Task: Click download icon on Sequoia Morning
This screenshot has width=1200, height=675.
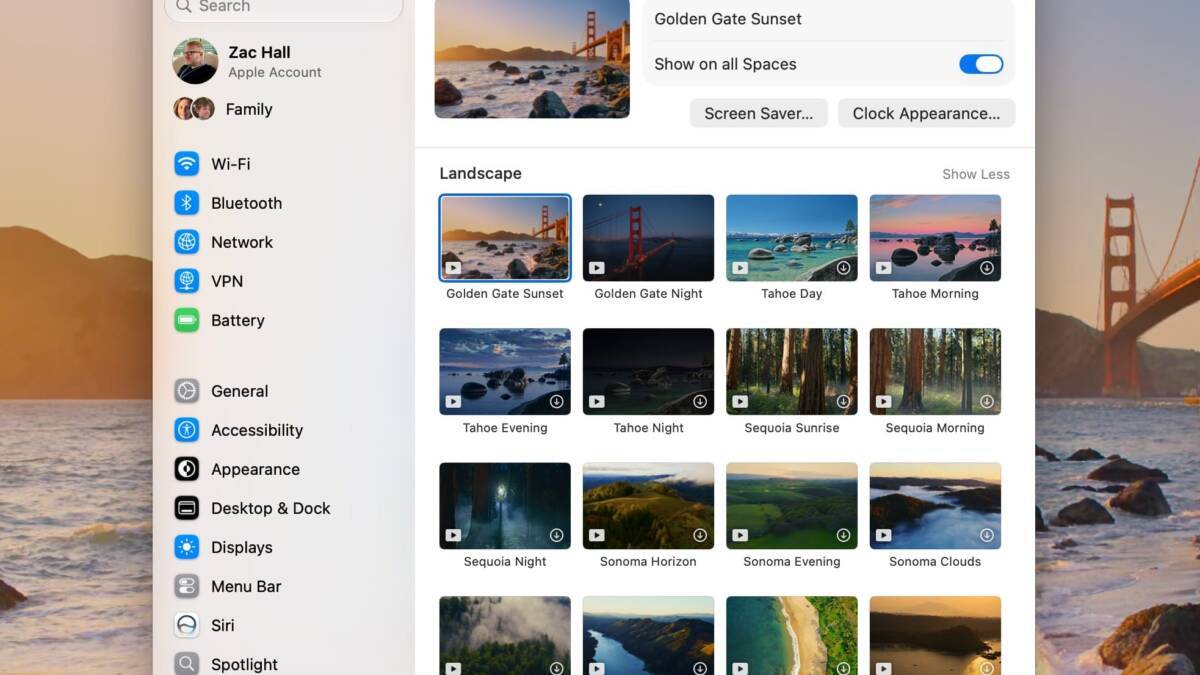Action: pyautogui.click(x=987, y=402)
